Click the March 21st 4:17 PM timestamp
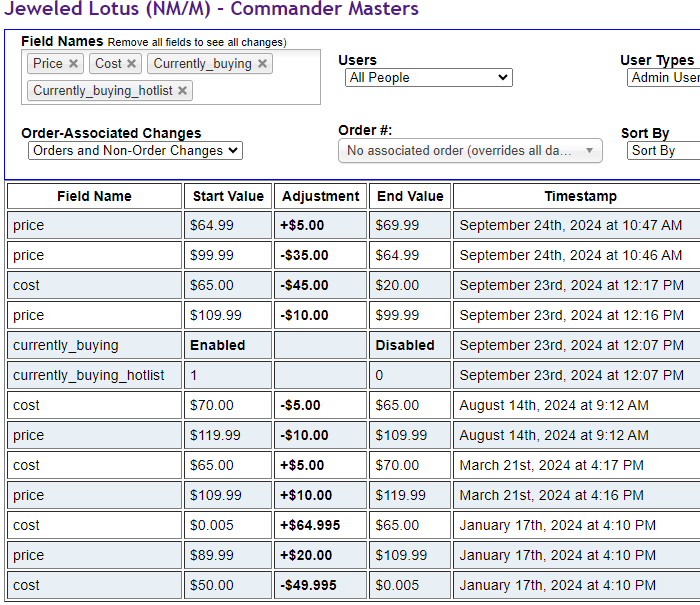The image size is (700, 605). click(x=577, y=465)
